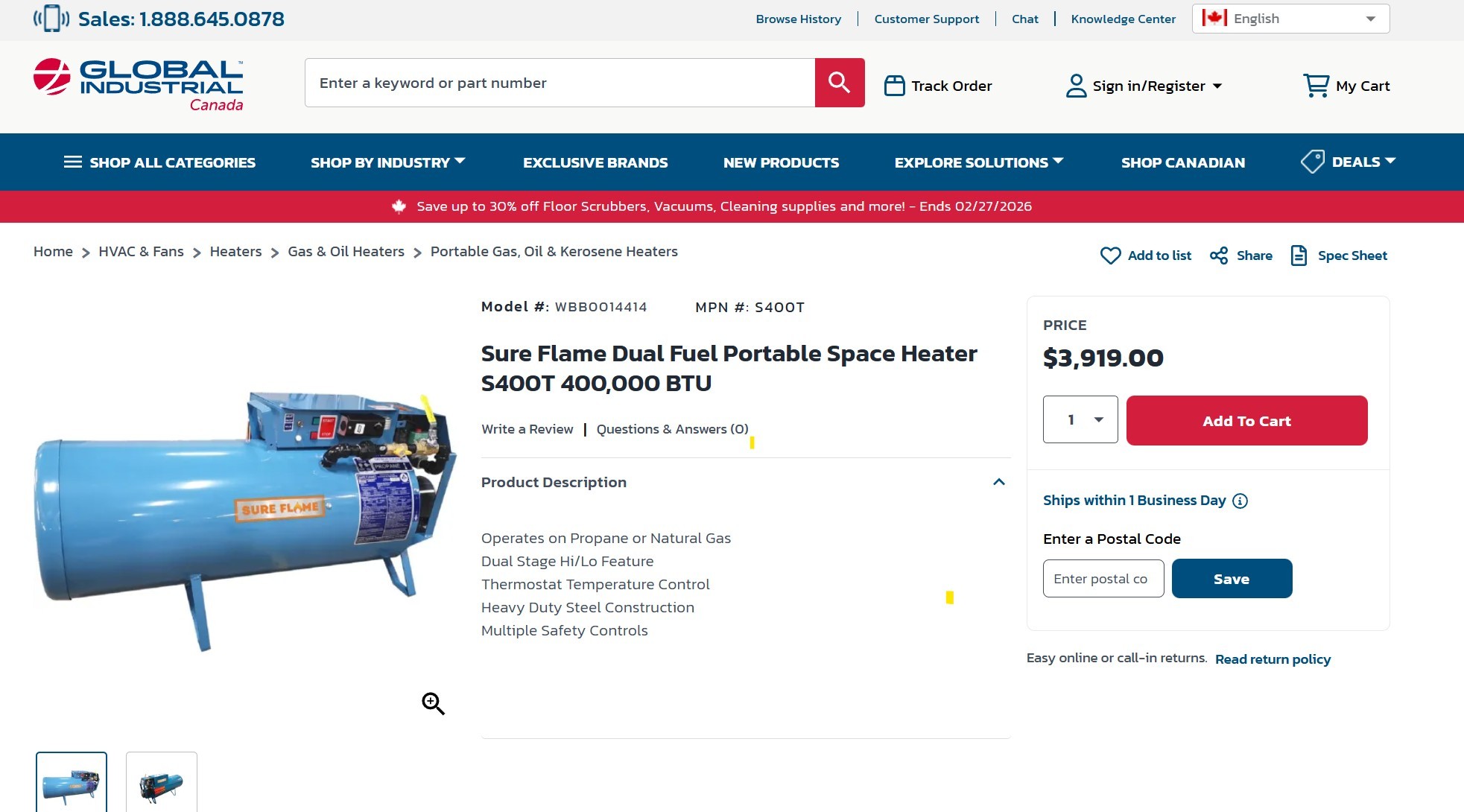Image resolution: width=1464 pixels, height=812 pixels.
Task: Select the first heater thumbnail image
Action: pyautogui.click(x=72, y=782)
